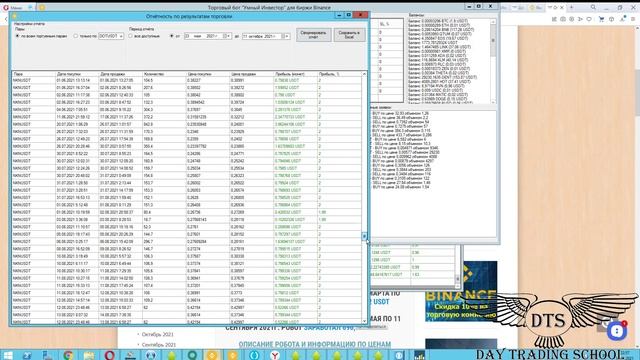Screen dimensions: 640x360
Task: Click the report table's scroll down arrow
Action: tap(364, 321)
